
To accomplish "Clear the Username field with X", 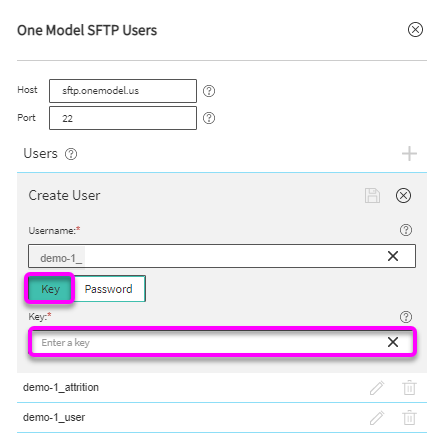I will click(x=393, y=256).
